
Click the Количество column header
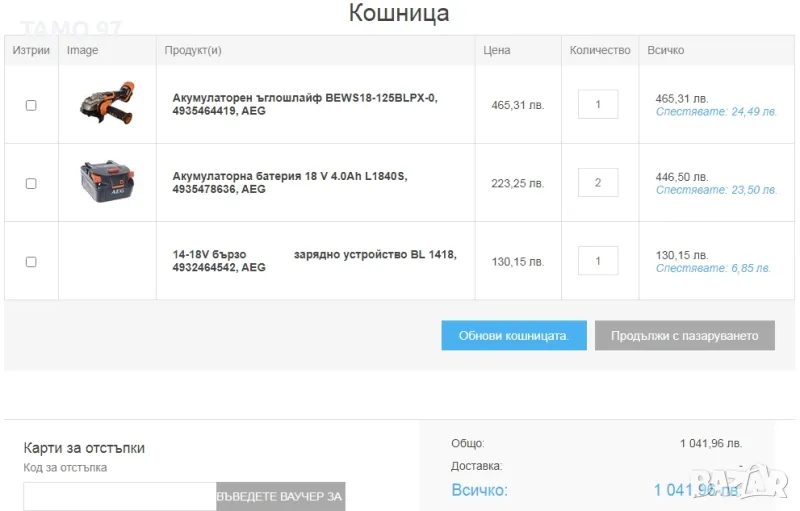coord(600,50)
